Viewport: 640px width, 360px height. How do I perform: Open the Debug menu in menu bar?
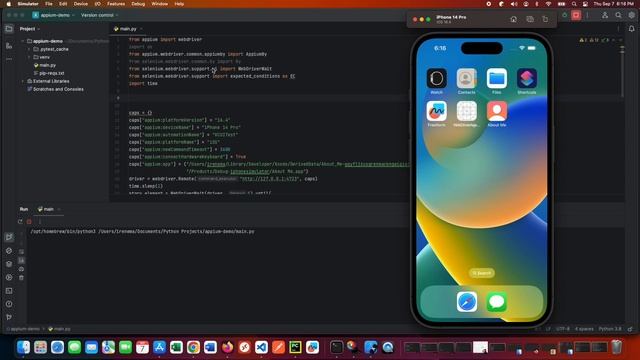click(138, 4)
